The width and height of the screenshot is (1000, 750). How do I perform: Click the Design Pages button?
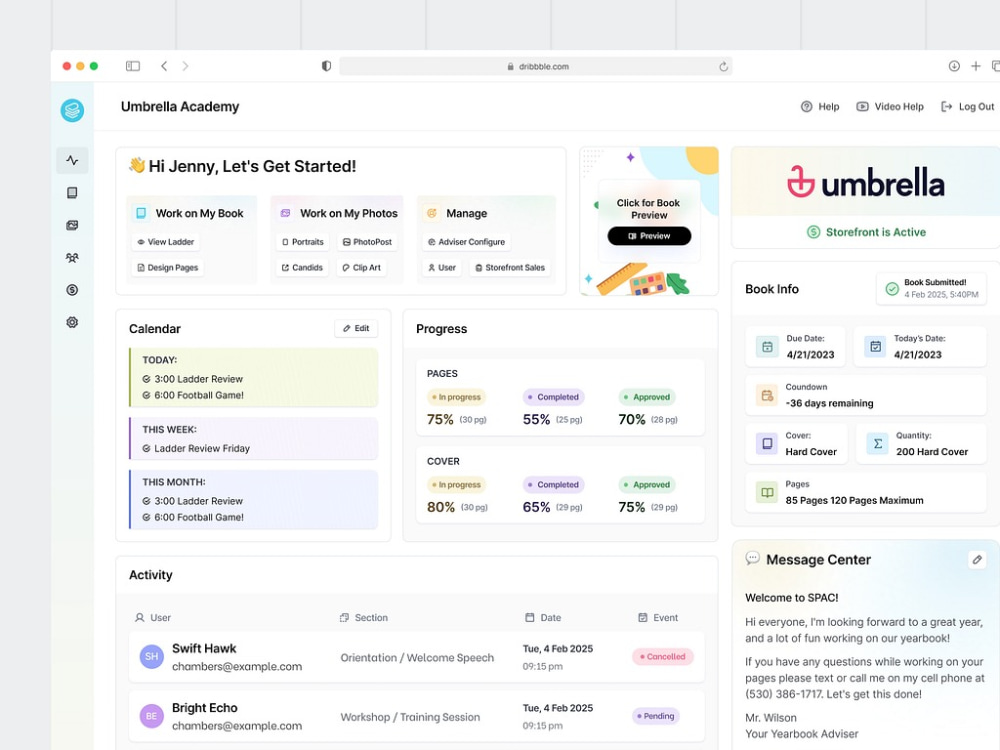point(168,267)
